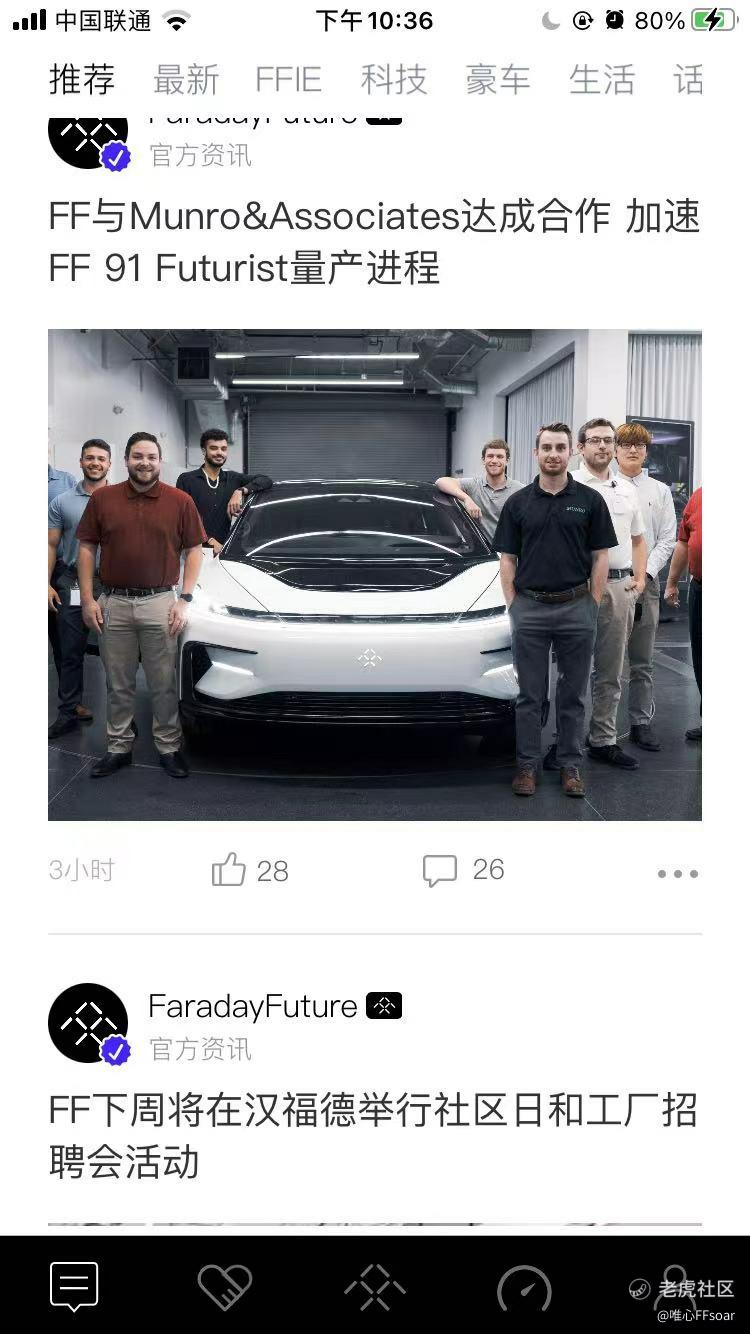Tap the center FF logo in bottom bar

[x=375, y=1287]
